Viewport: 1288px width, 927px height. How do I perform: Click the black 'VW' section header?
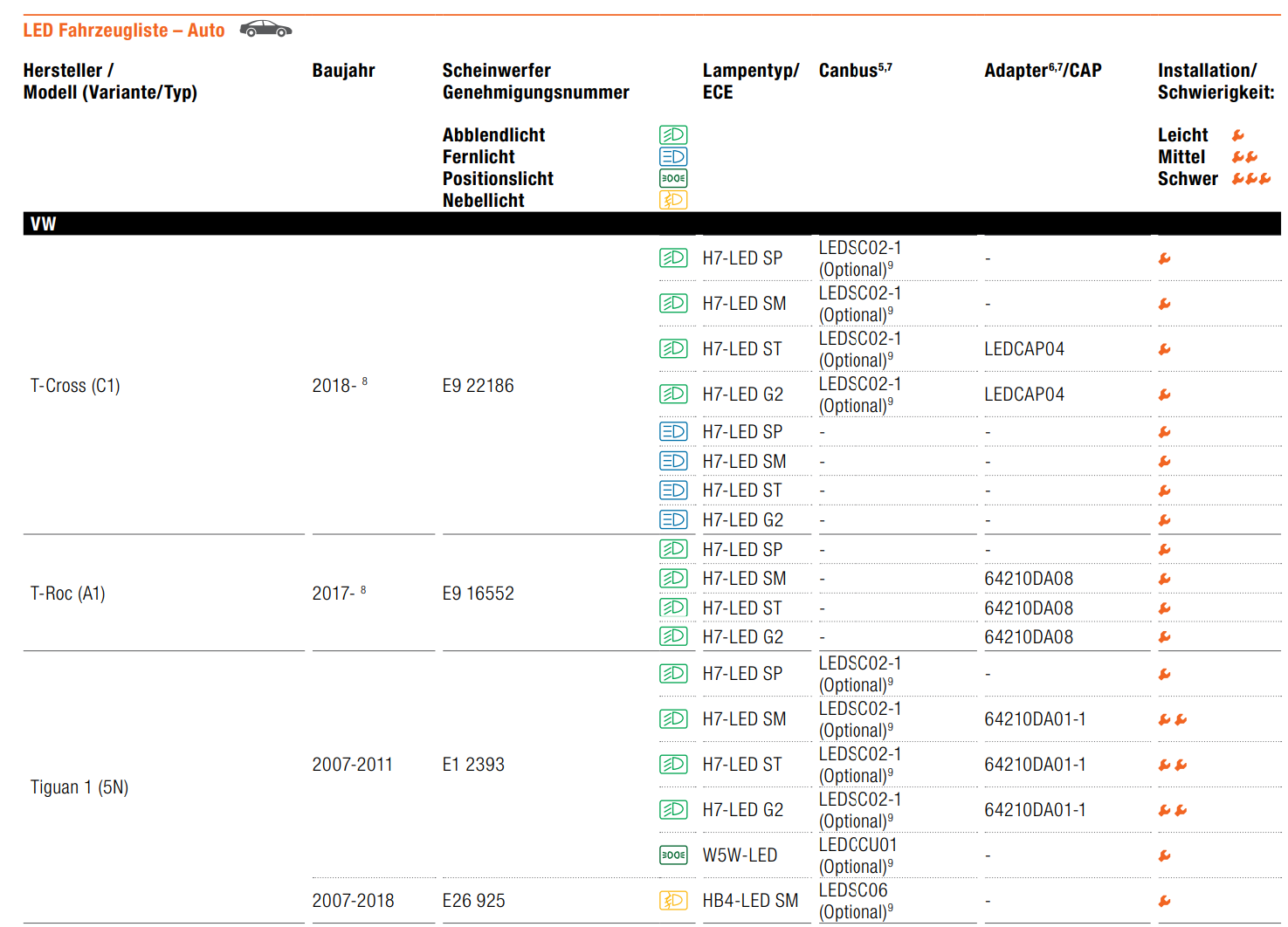651,223
